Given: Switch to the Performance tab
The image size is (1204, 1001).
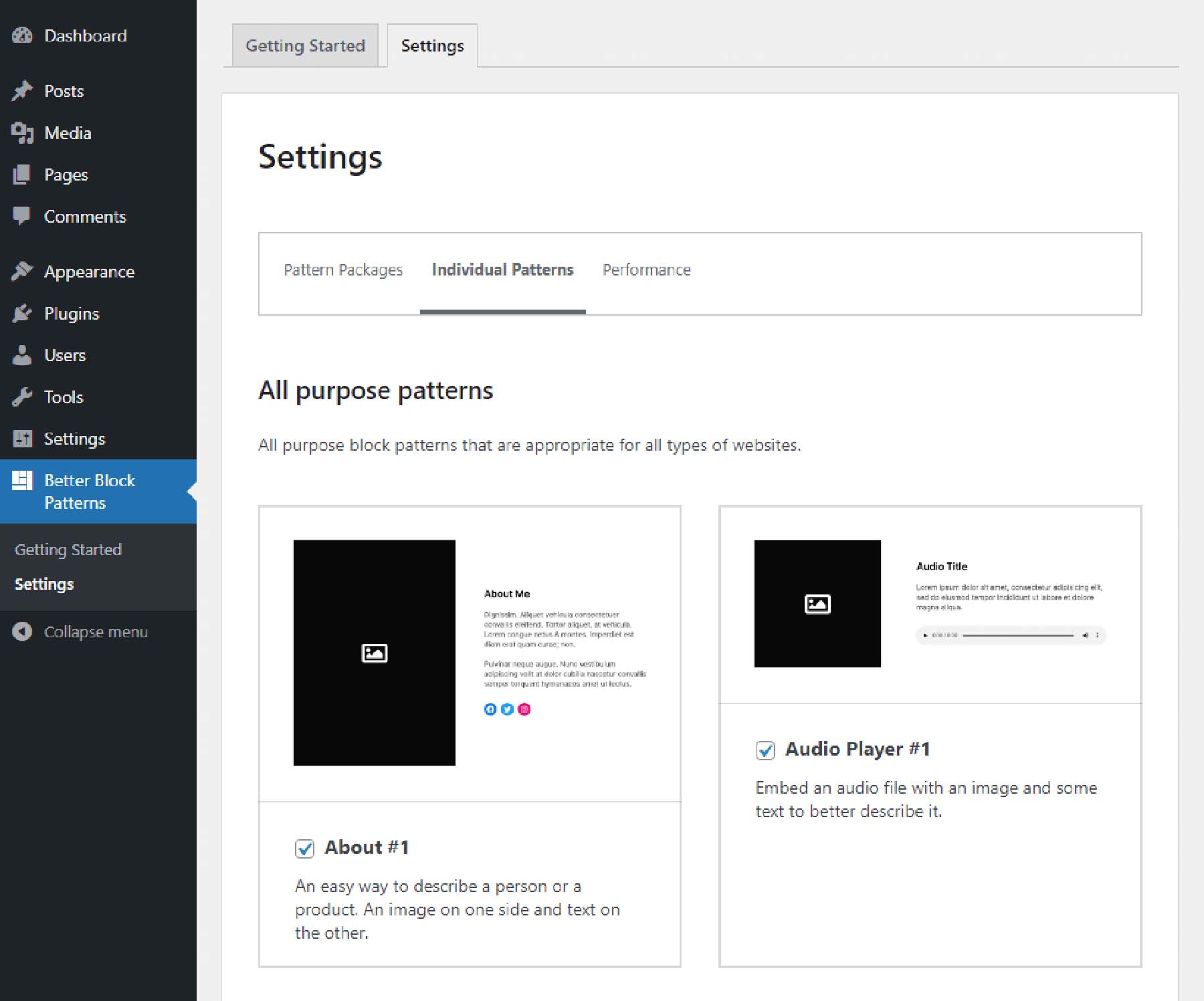Looking at the screenshot, I should [646, 269].
